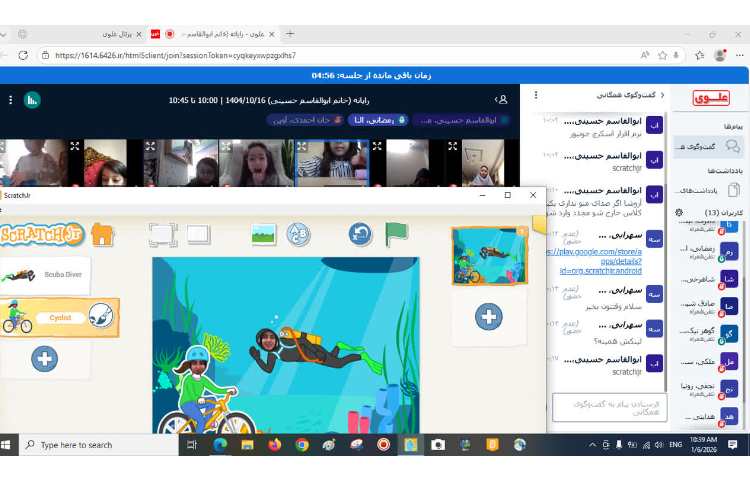Reload the page with refresh button
This screenshot has height=480, width=750.
pyautogui.click(x=23, y=55)
